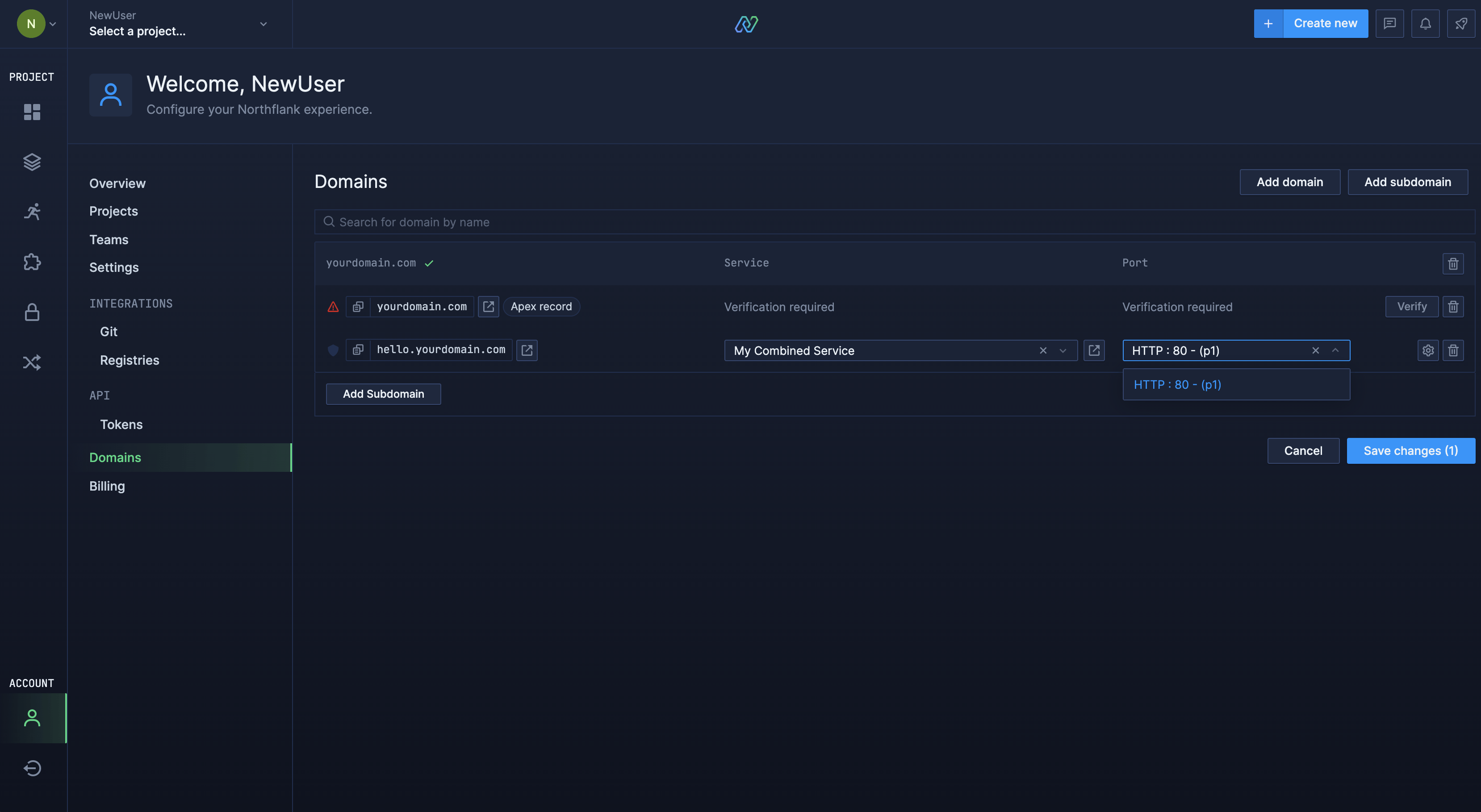Open yourdomain.com in external link icon
Viewport: 1481px width, 812px height.
488,307
